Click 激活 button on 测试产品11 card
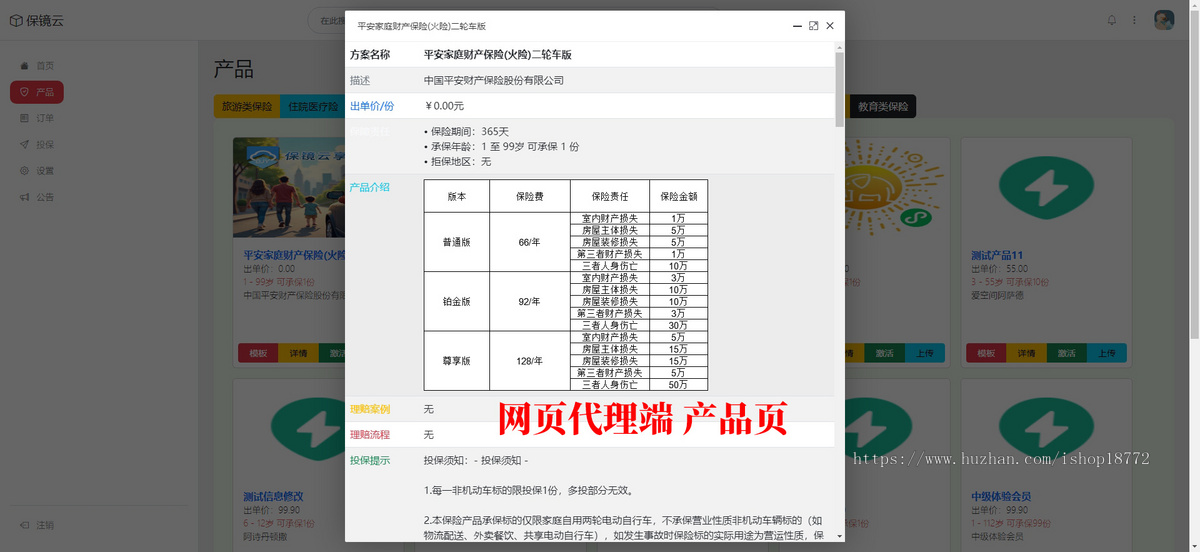 (1066, 353)
